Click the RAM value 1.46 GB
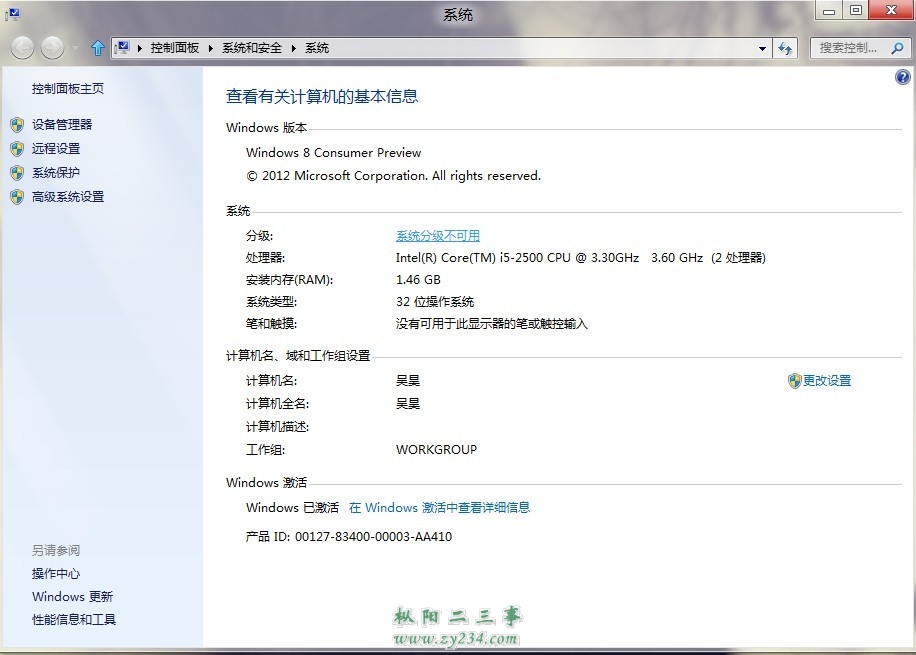Image resolution: width=916 pixels, height=655 pixels. [x=418, y=280]
